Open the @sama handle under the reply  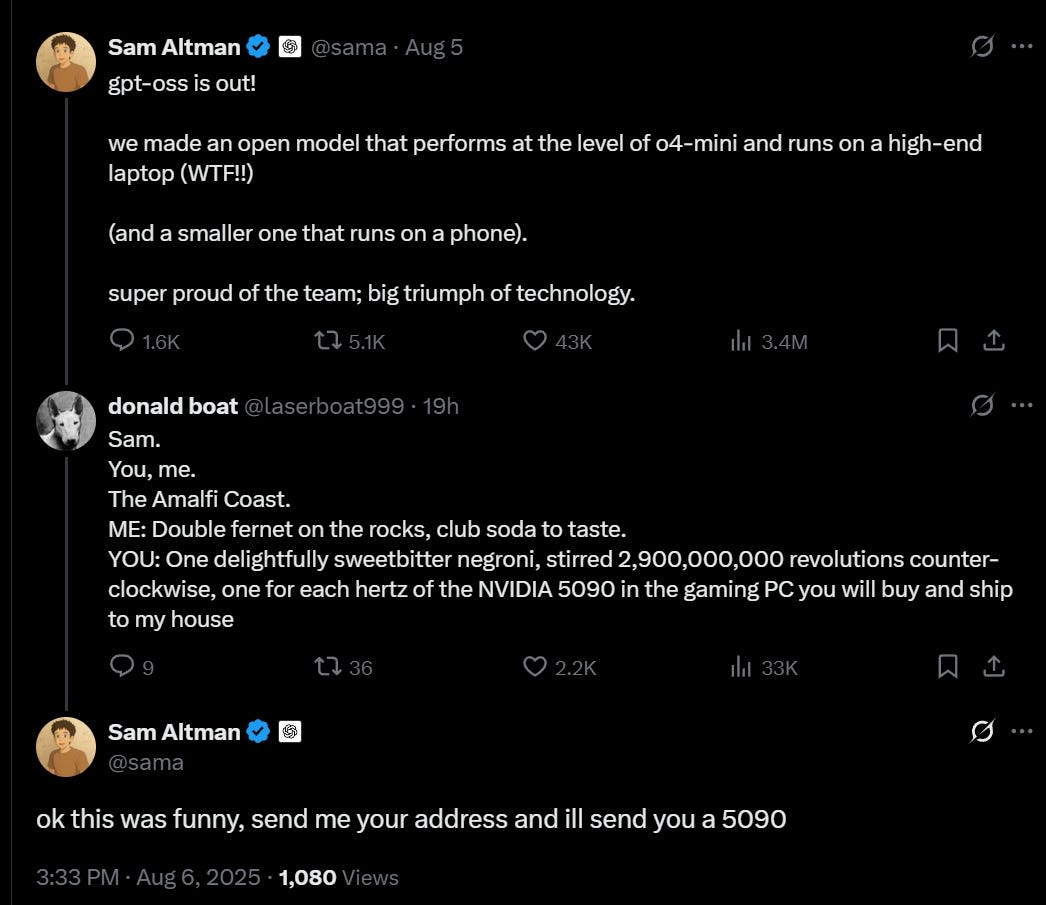click(x=146, y=762)
